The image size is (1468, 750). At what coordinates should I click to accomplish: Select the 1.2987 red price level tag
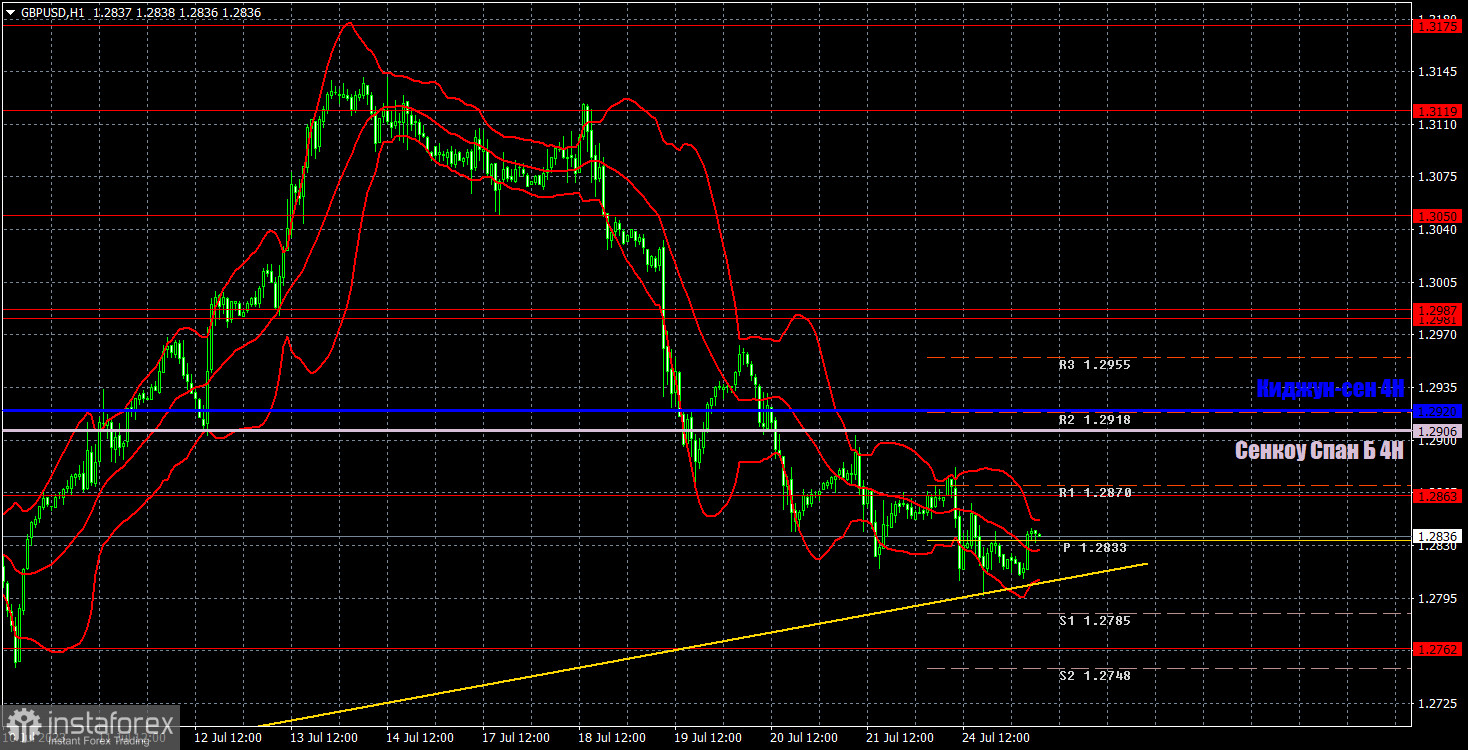point(1437,311)
